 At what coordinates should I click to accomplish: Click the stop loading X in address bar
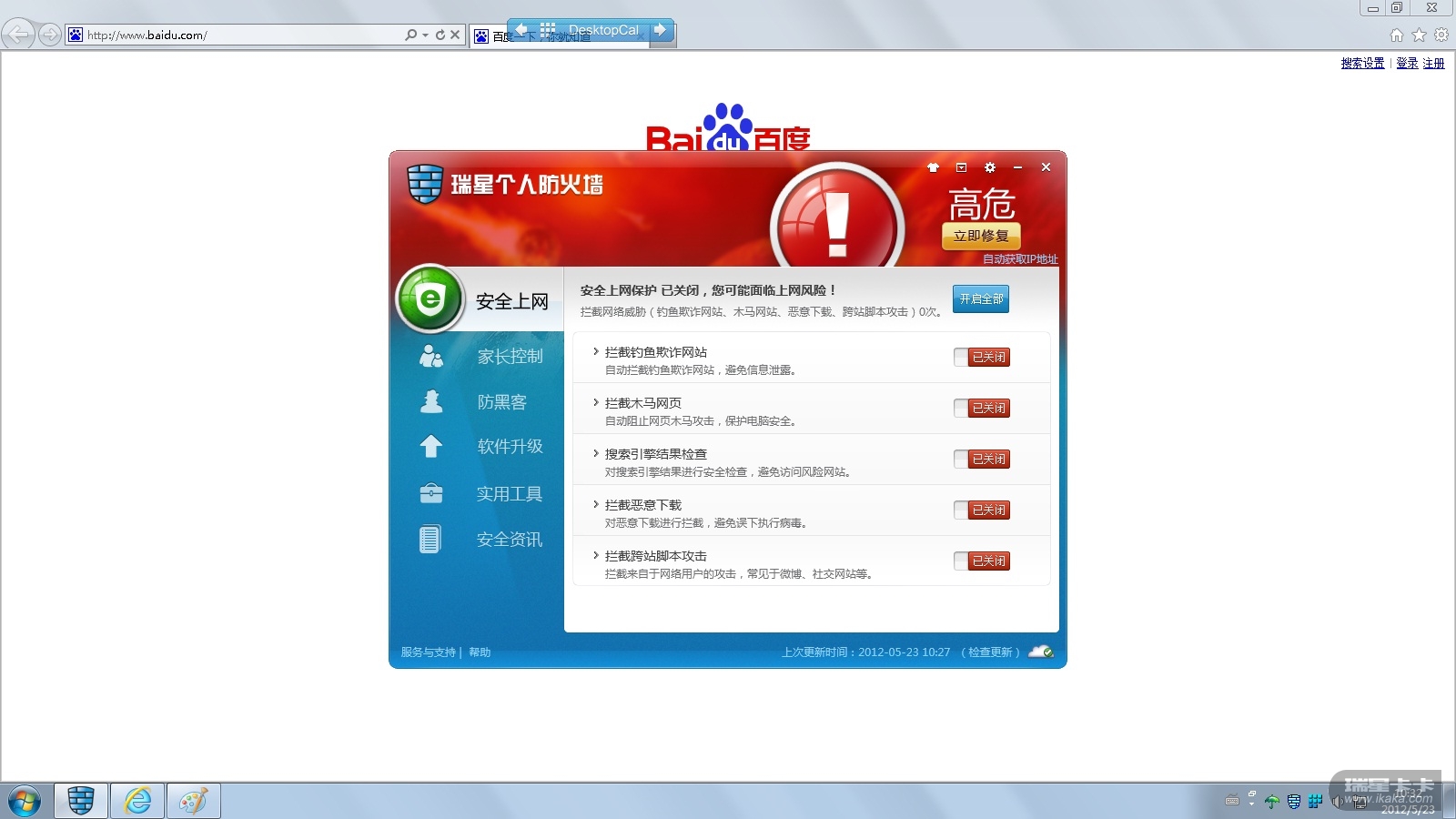(455, 35)
